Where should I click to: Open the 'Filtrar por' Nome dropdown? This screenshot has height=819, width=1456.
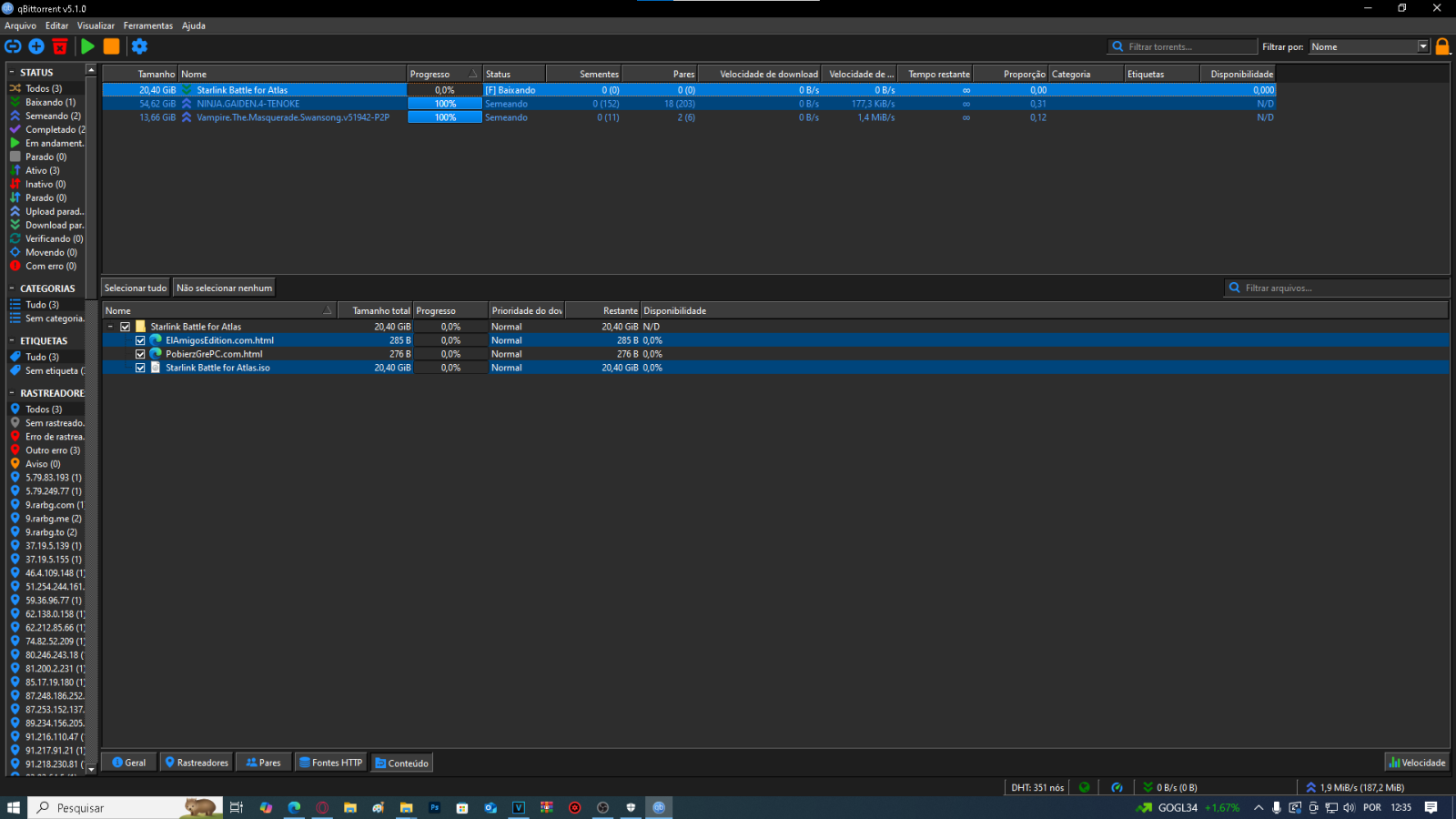1370,47
